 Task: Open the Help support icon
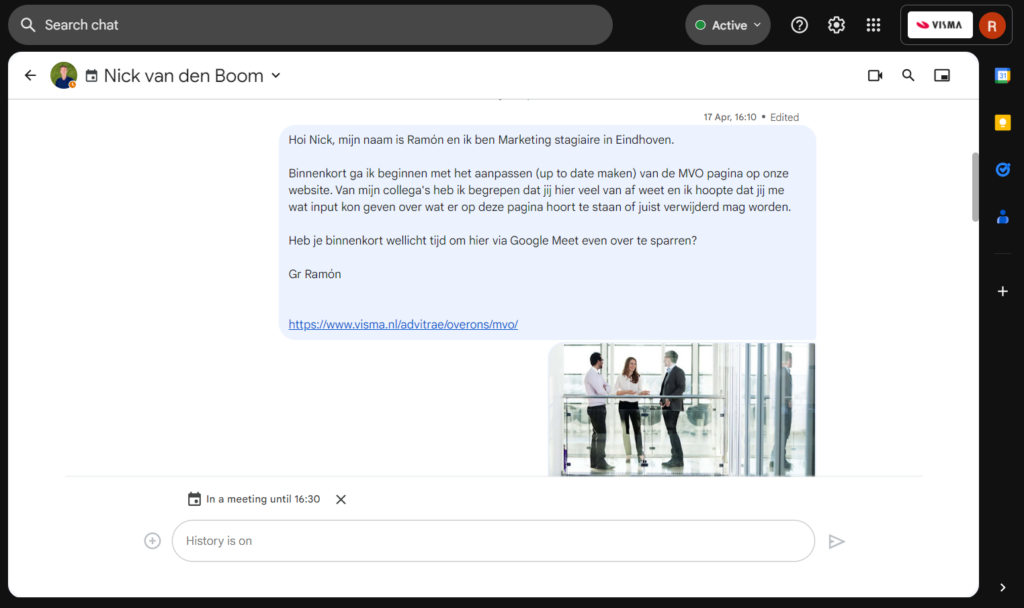799,25
